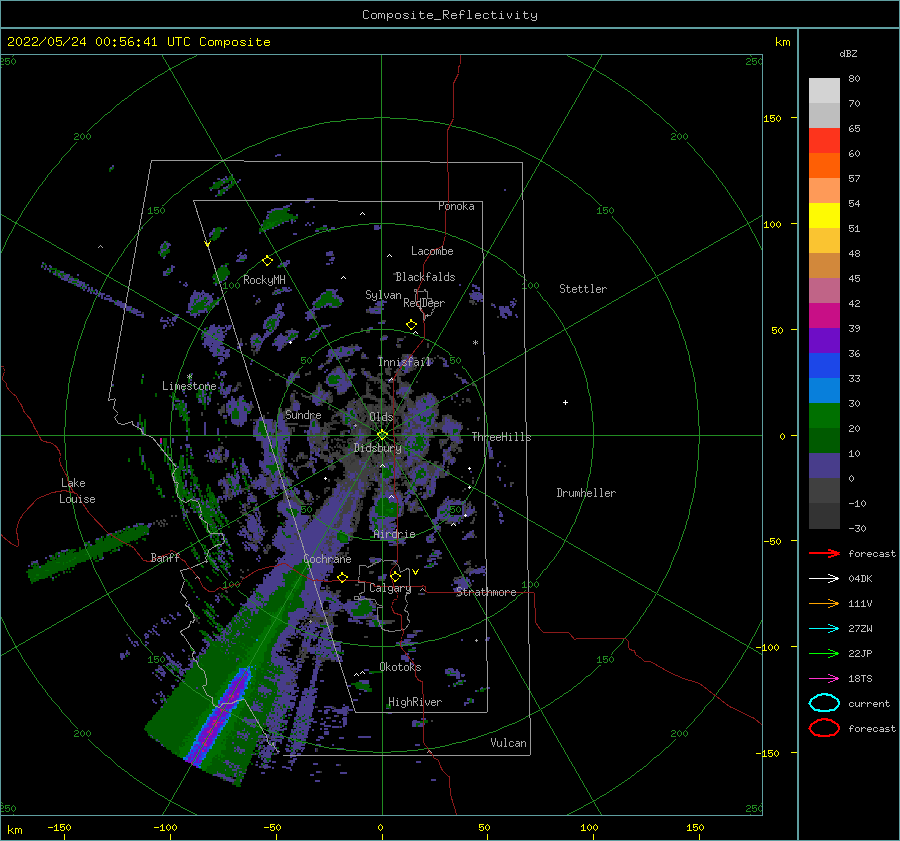Viewport: 900px width, 841px height.
Task: Click the Didsbury label
Action: pyautogui.click(x=377, y=448)
